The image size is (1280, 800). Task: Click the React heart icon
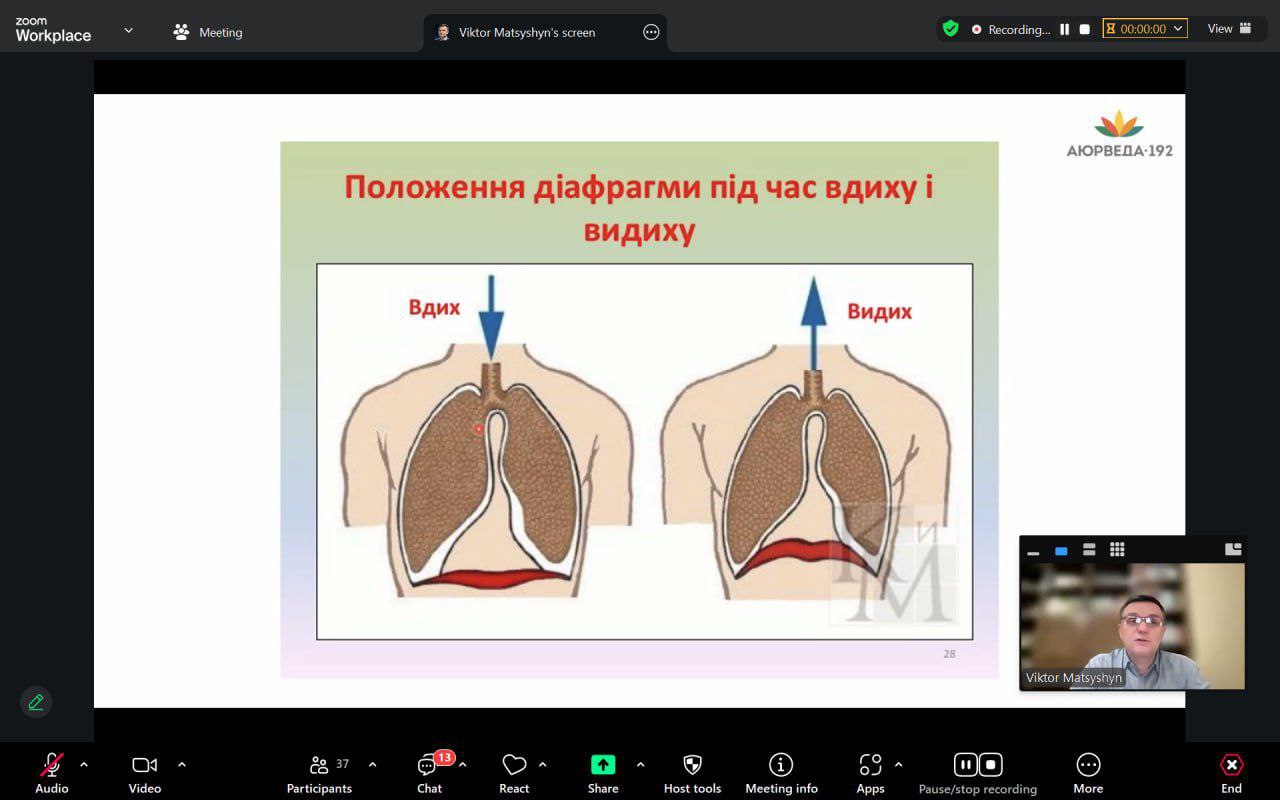point(514,766)
